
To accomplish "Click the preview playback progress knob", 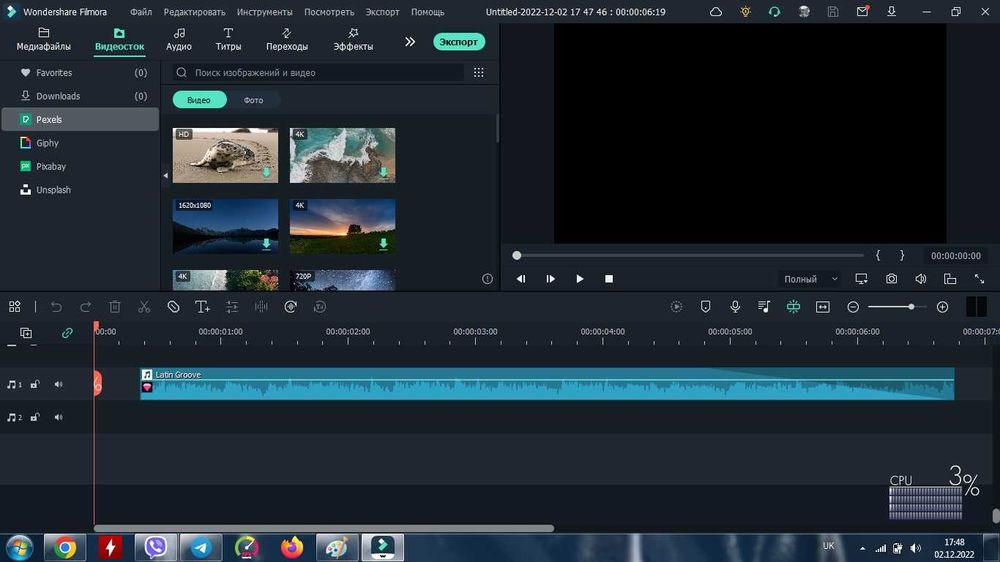I will pos(517,255).
